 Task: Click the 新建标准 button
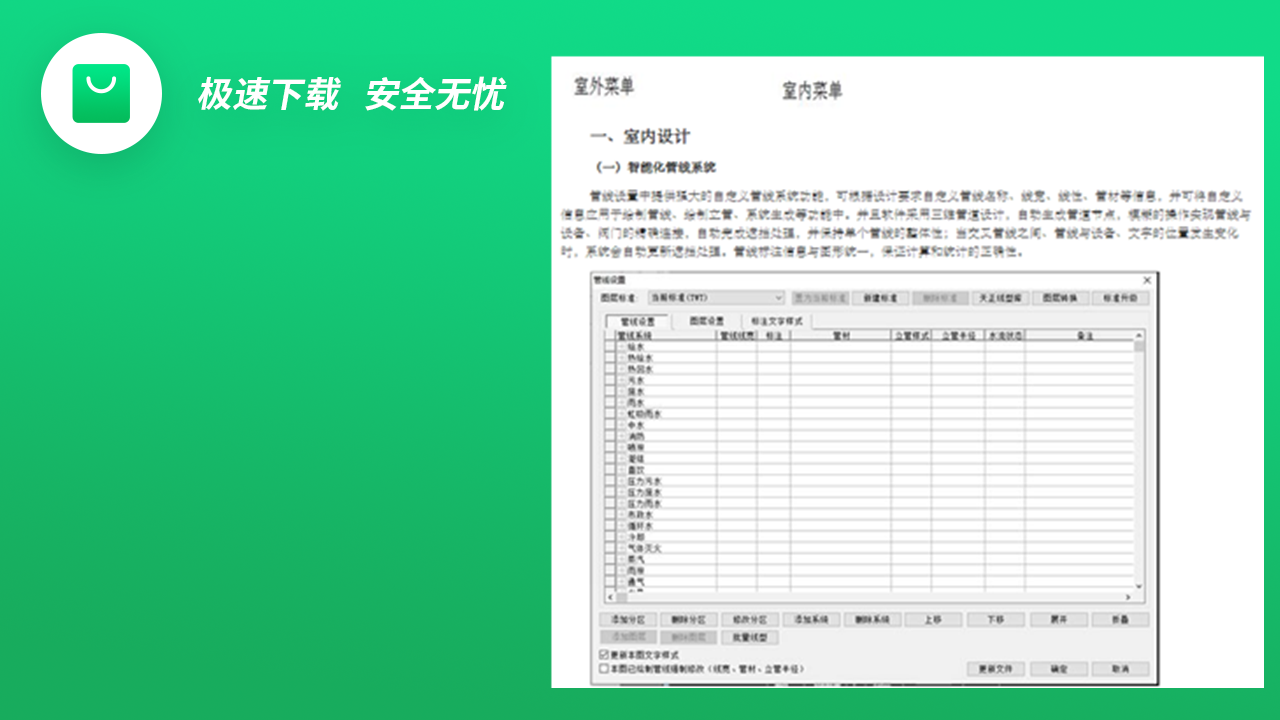click(x=880, y=298)
